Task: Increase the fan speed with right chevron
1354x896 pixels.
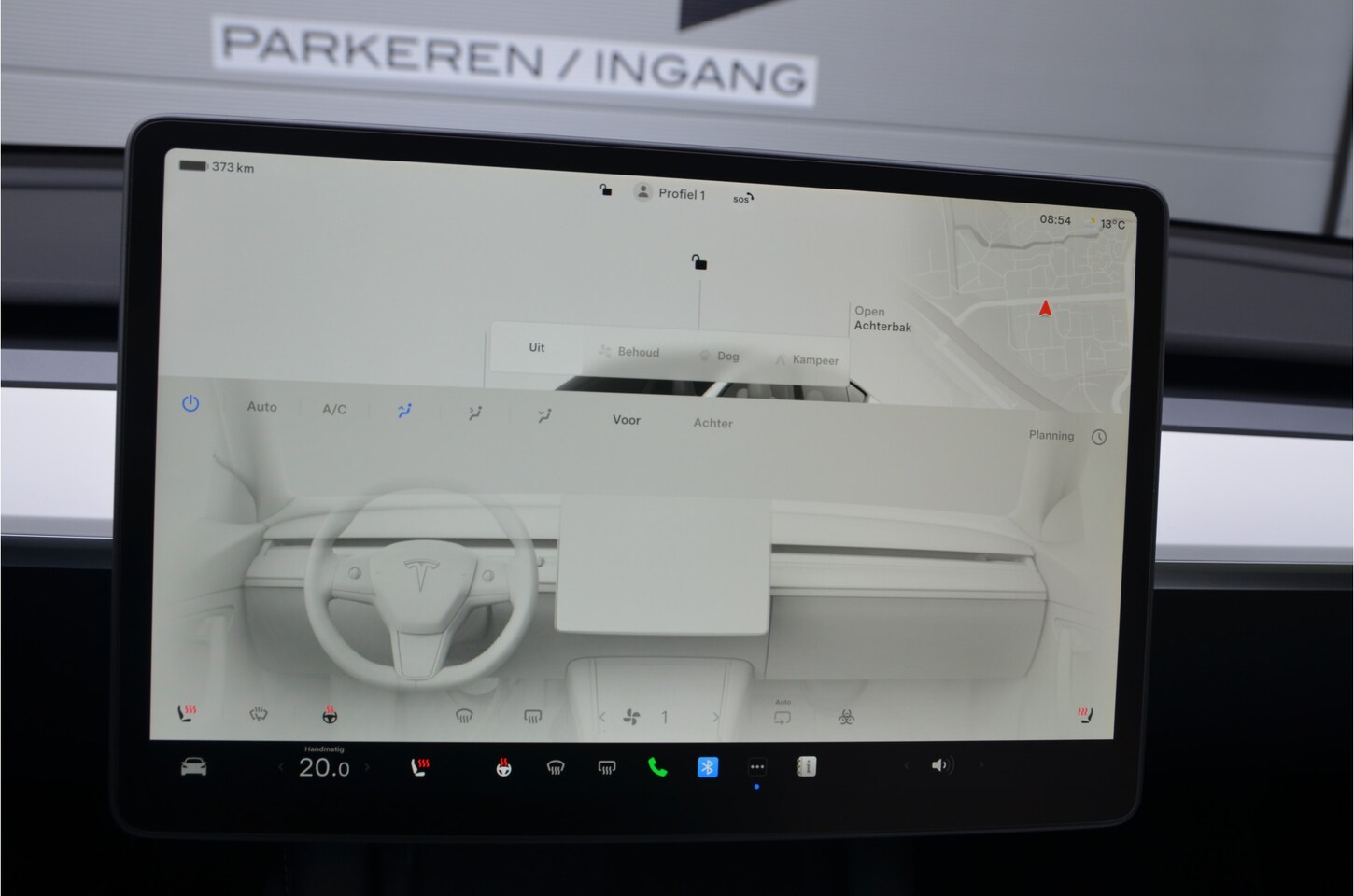Action: [716, 718]
